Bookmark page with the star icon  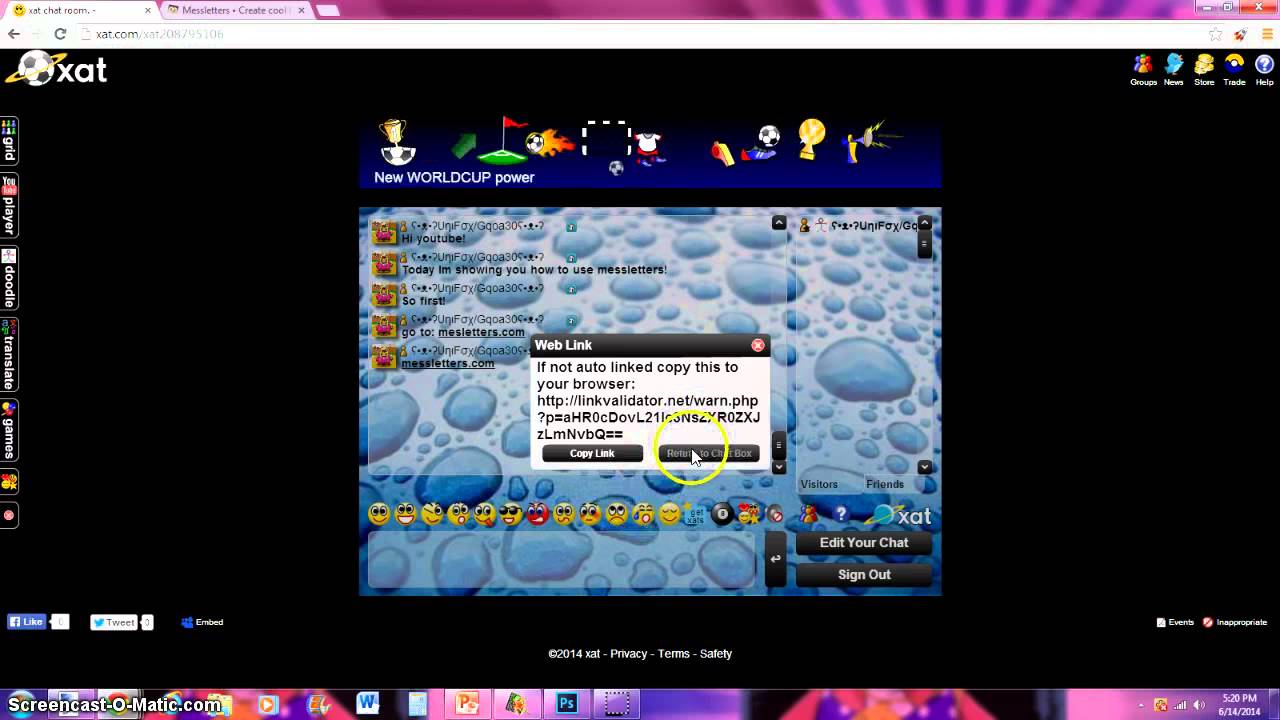(x=1216, y=34)
